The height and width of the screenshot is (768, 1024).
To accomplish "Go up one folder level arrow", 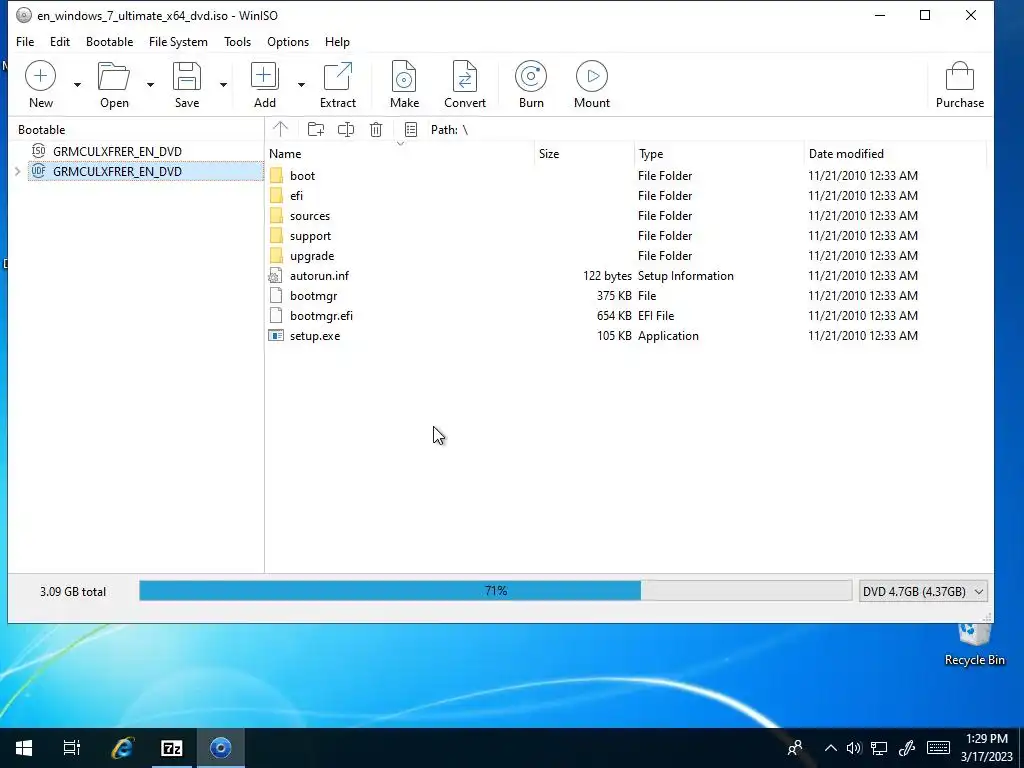I will [280, 129].
